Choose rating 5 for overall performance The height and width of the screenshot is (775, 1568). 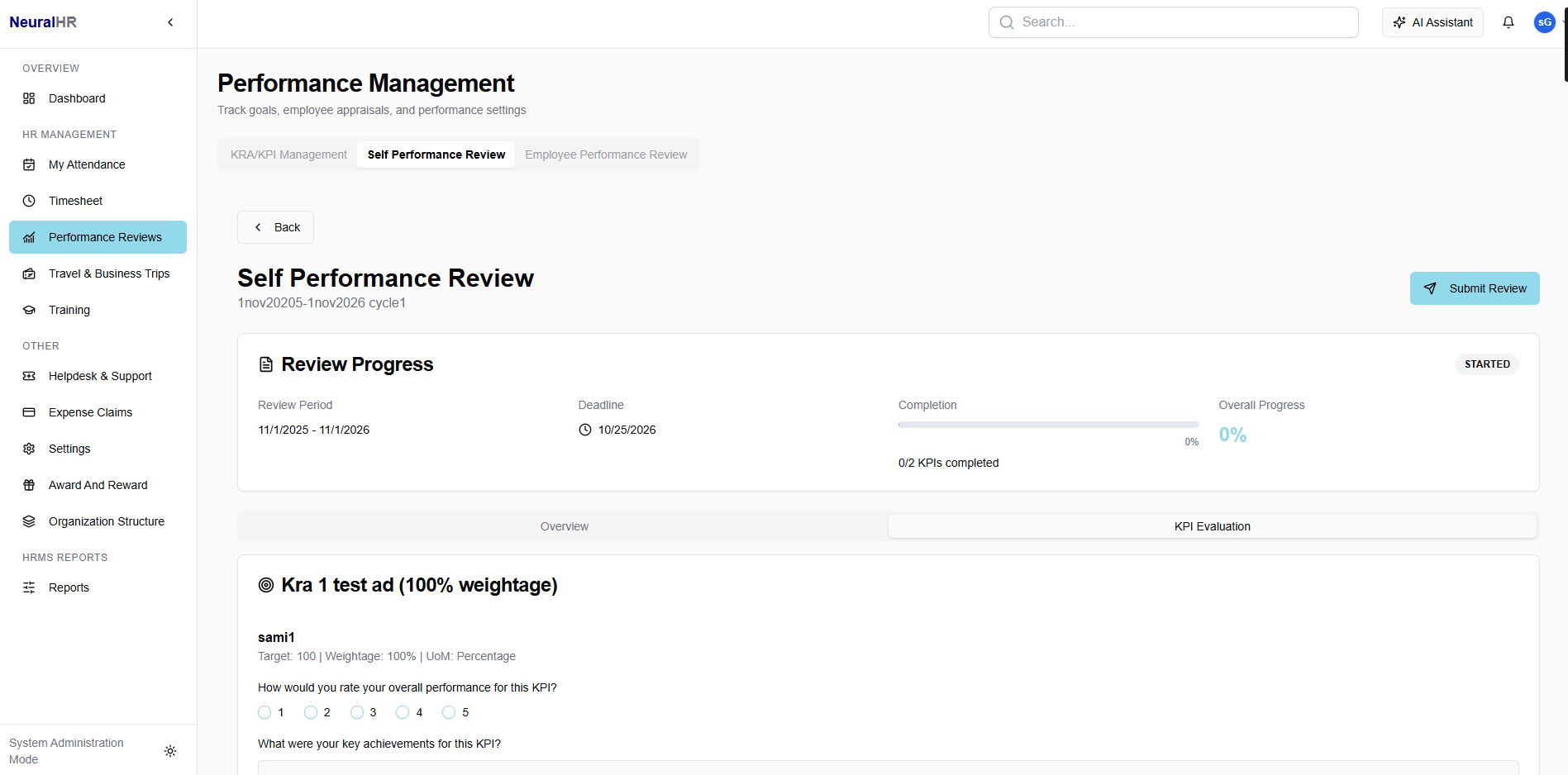(x=449, y=711)
